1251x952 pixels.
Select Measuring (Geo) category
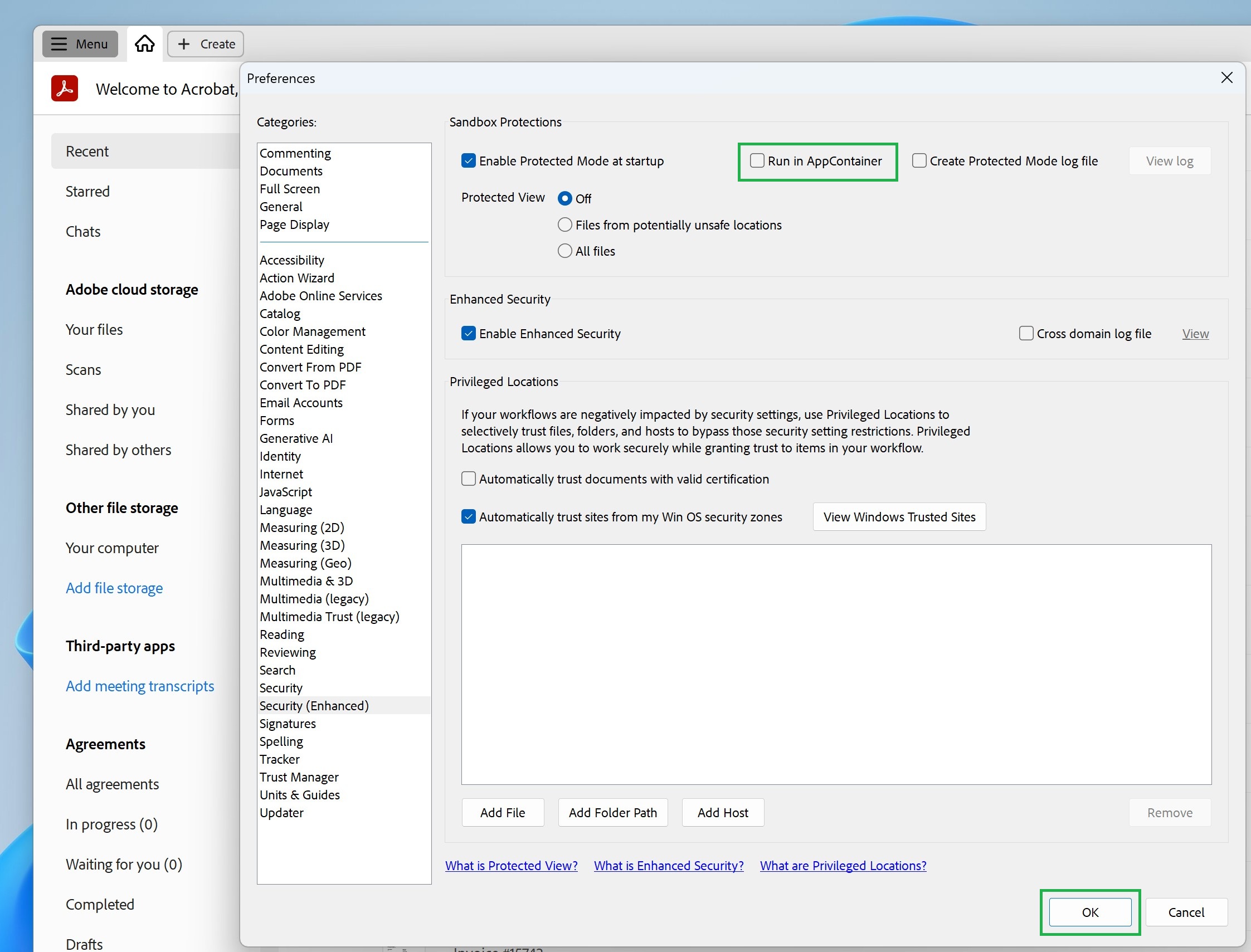tap(344, 563)
